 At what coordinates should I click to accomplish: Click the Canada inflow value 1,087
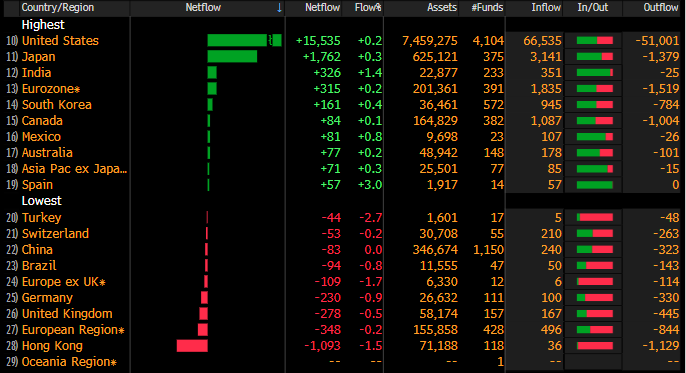click(x=546, y=121)
